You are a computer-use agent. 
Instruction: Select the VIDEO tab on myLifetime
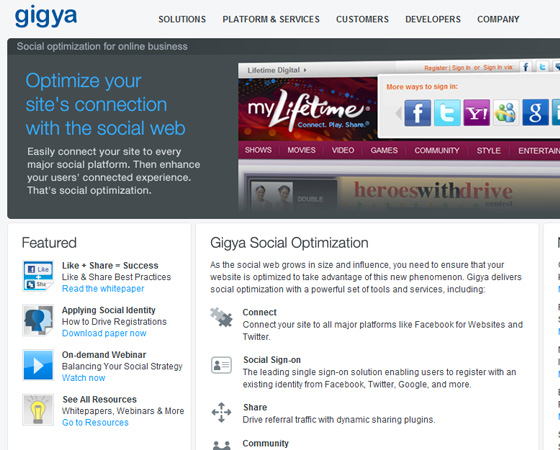(x=343, y=150)
